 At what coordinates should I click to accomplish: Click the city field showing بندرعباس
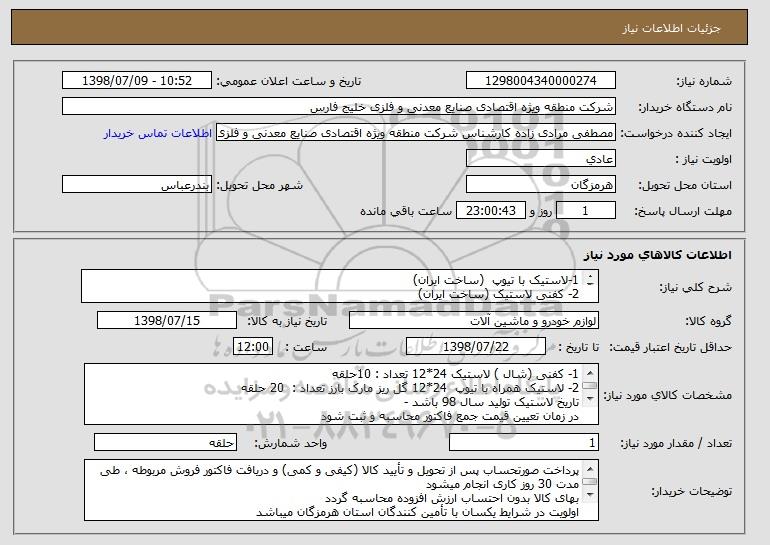137,185
